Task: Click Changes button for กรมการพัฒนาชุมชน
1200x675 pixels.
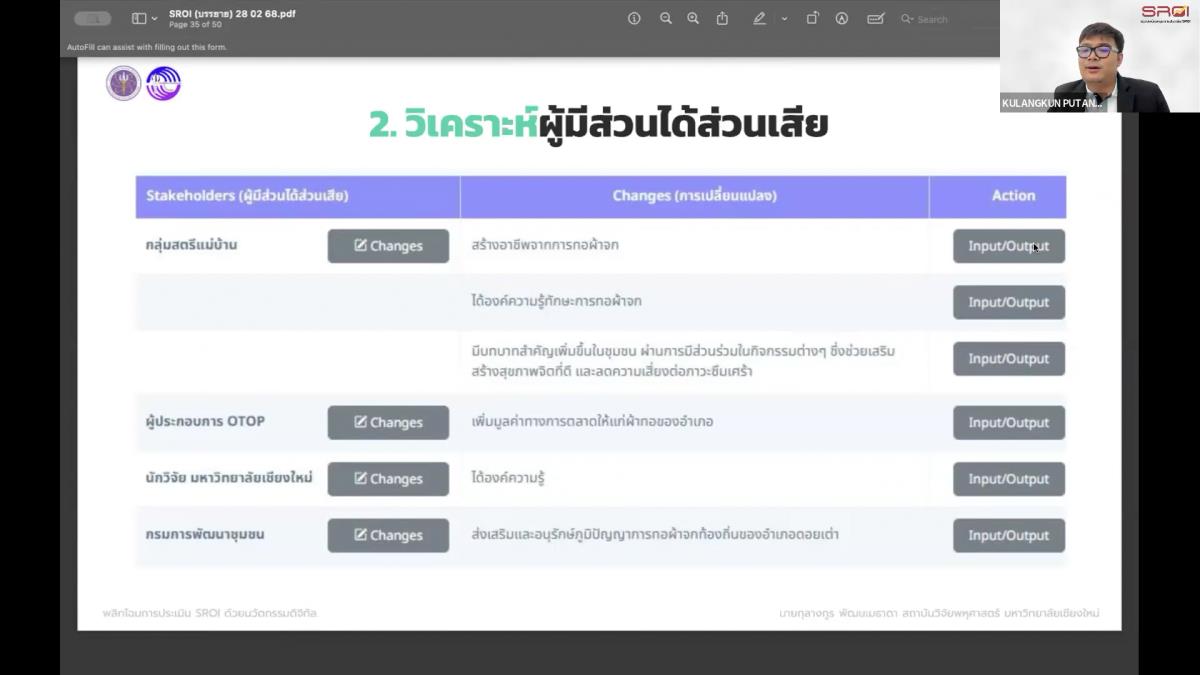Action: point(388,535)
